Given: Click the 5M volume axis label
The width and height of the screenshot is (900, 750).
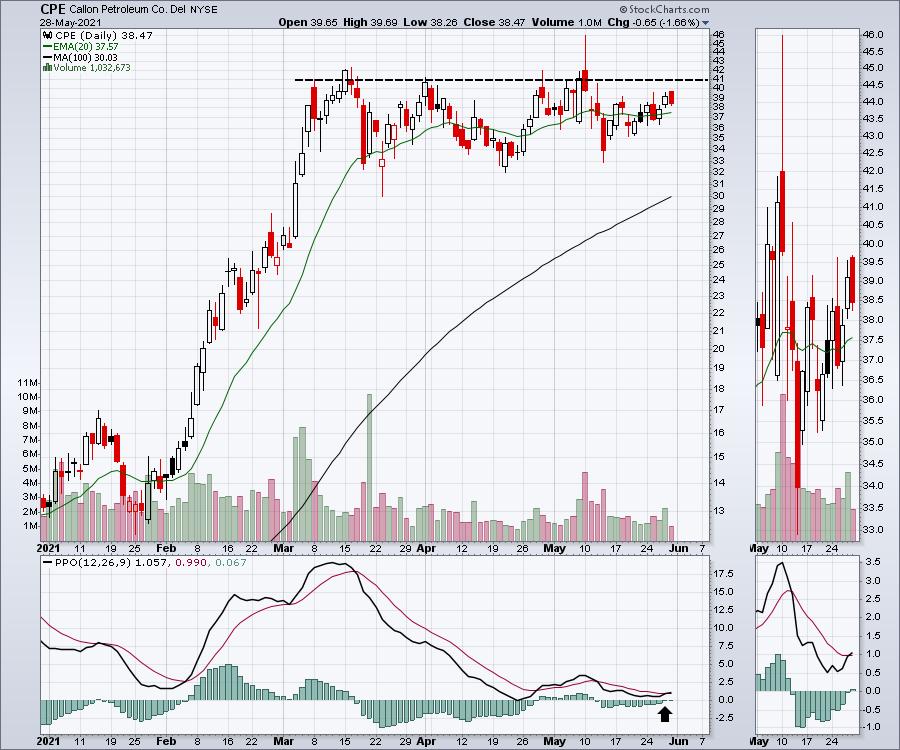Looking at the screenshot, I should pos(30,469).
